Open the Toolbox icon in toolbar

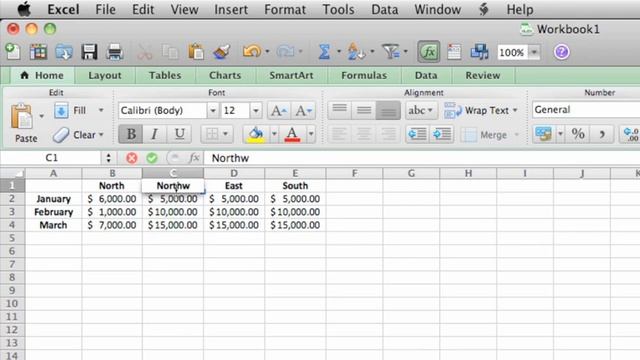click(x=454, y=52)
